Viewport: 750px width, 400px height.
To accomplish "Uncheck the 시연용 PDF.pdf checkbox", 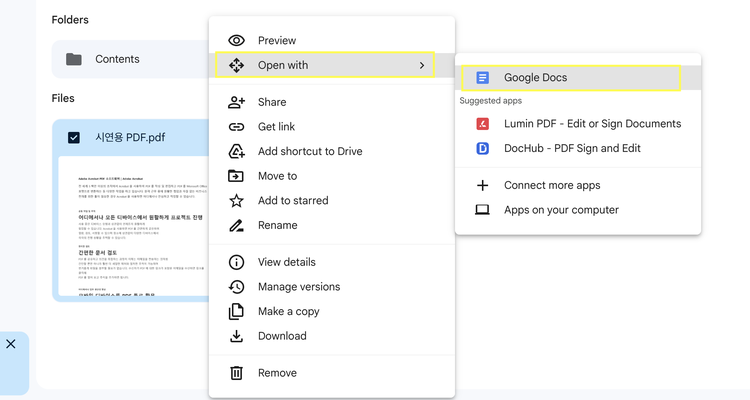I will [74, 137].
